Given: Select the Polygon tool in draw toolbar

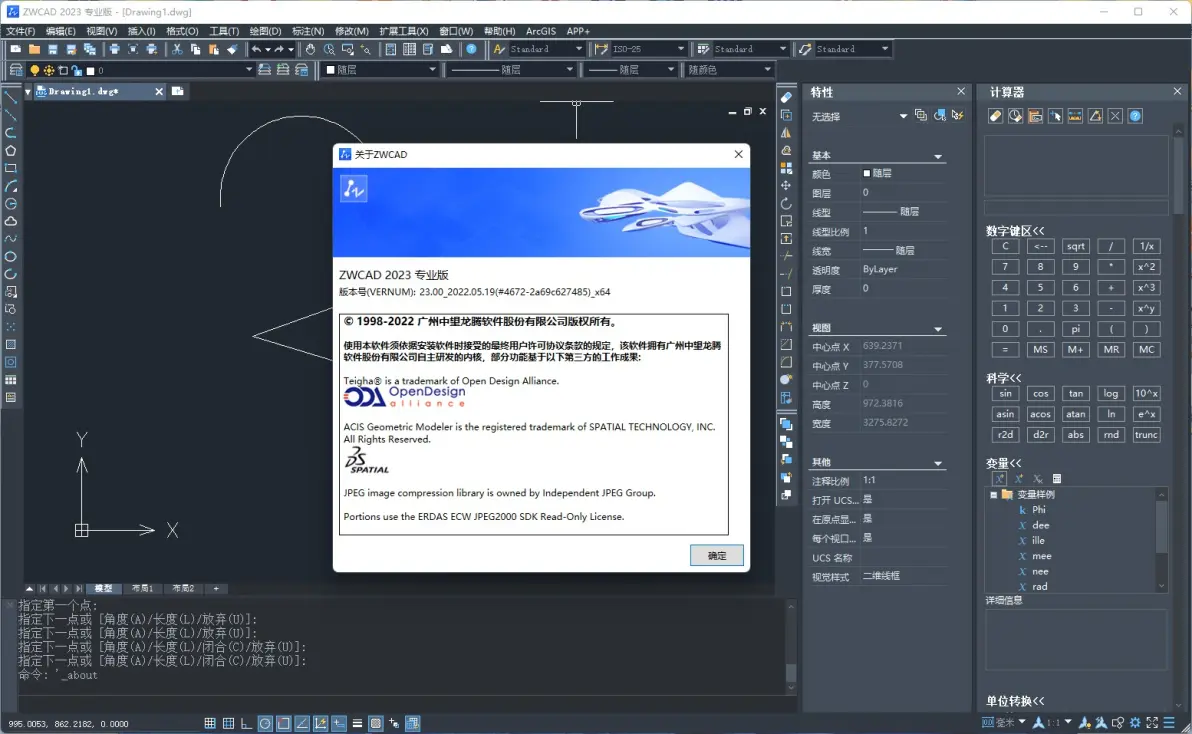Looking at the screenshot, I should pyautogui.click(x=11, y=150).
